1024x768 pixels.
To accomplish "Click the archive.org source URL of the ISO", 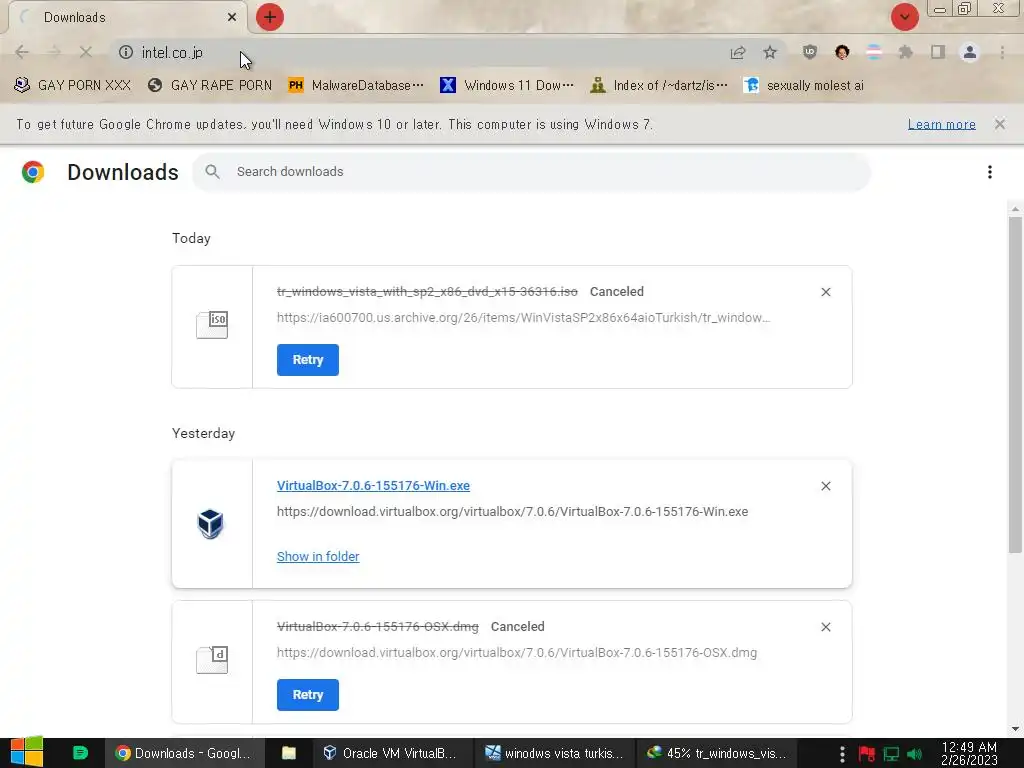I will 523,317.
